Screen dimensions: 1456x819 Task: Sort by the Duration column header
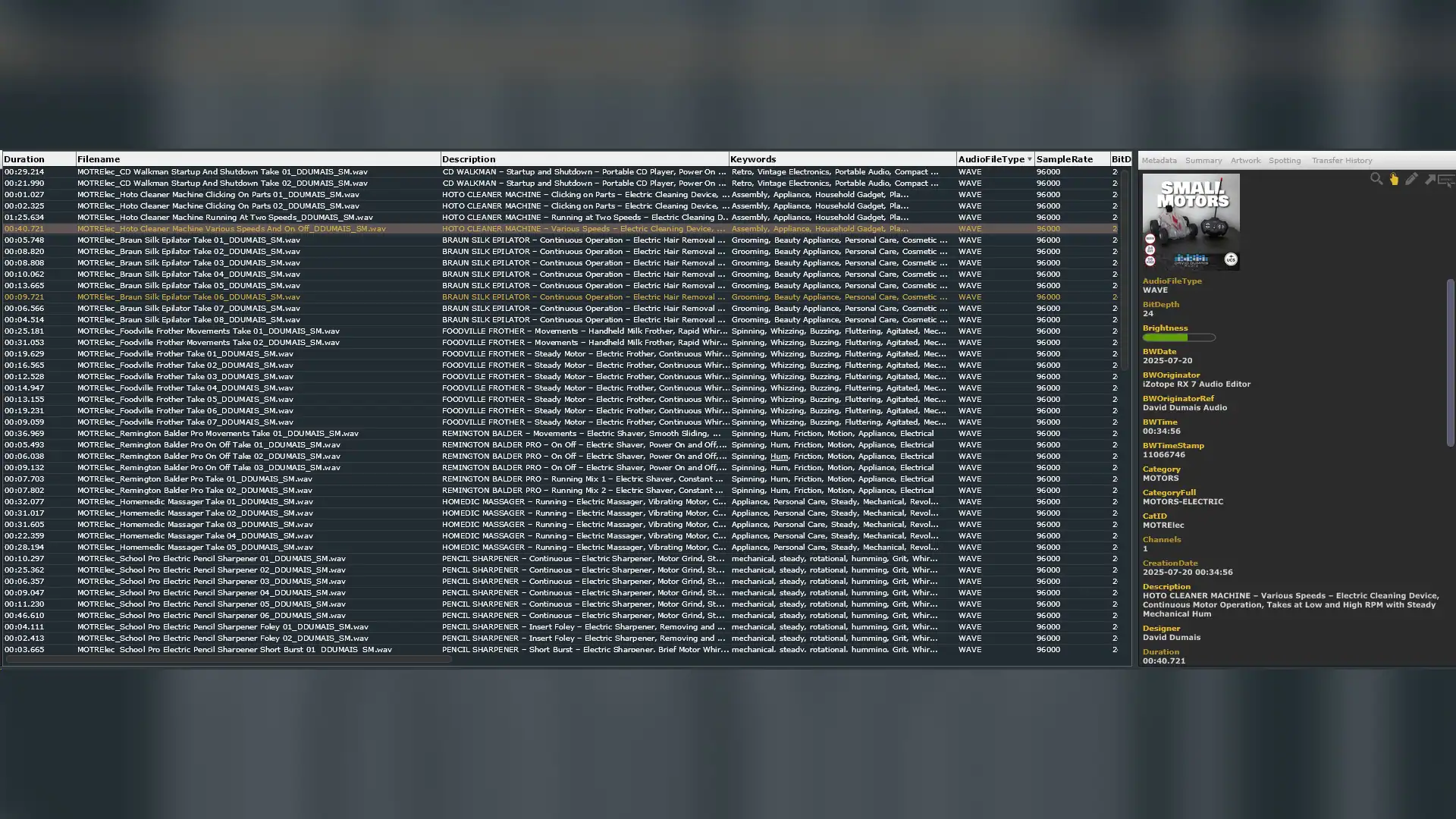tap(24, 159)
